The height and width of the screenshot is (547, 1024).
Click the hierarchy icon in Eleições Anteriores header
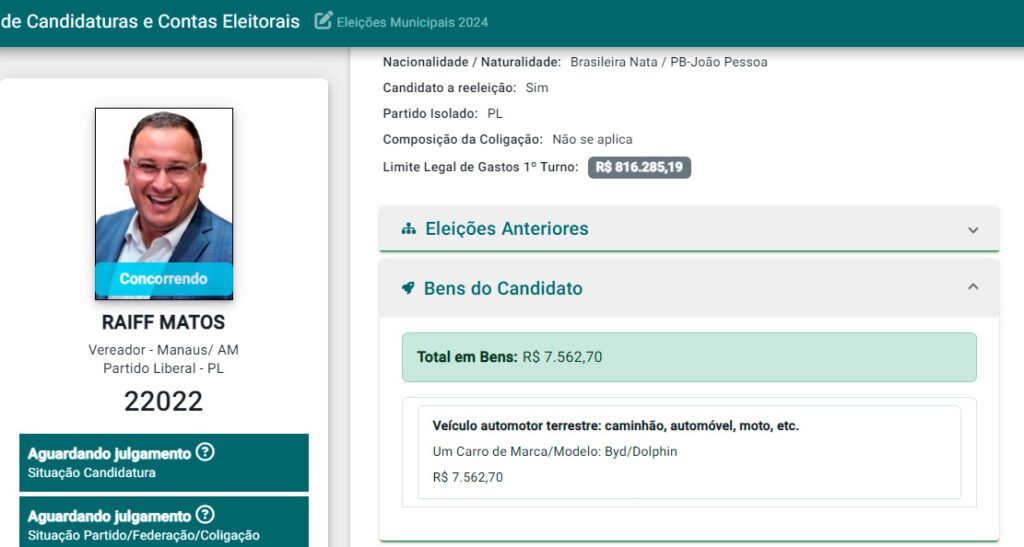coord(408,229)
